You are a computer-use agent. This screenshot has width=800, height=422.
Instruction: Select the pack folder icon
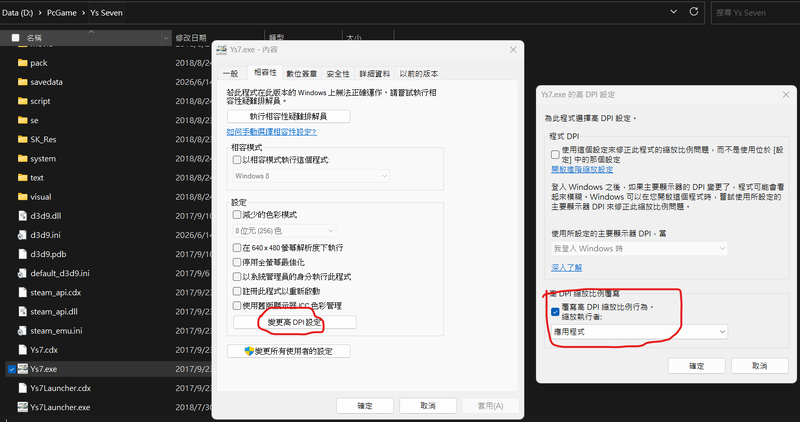click(22, 63)
